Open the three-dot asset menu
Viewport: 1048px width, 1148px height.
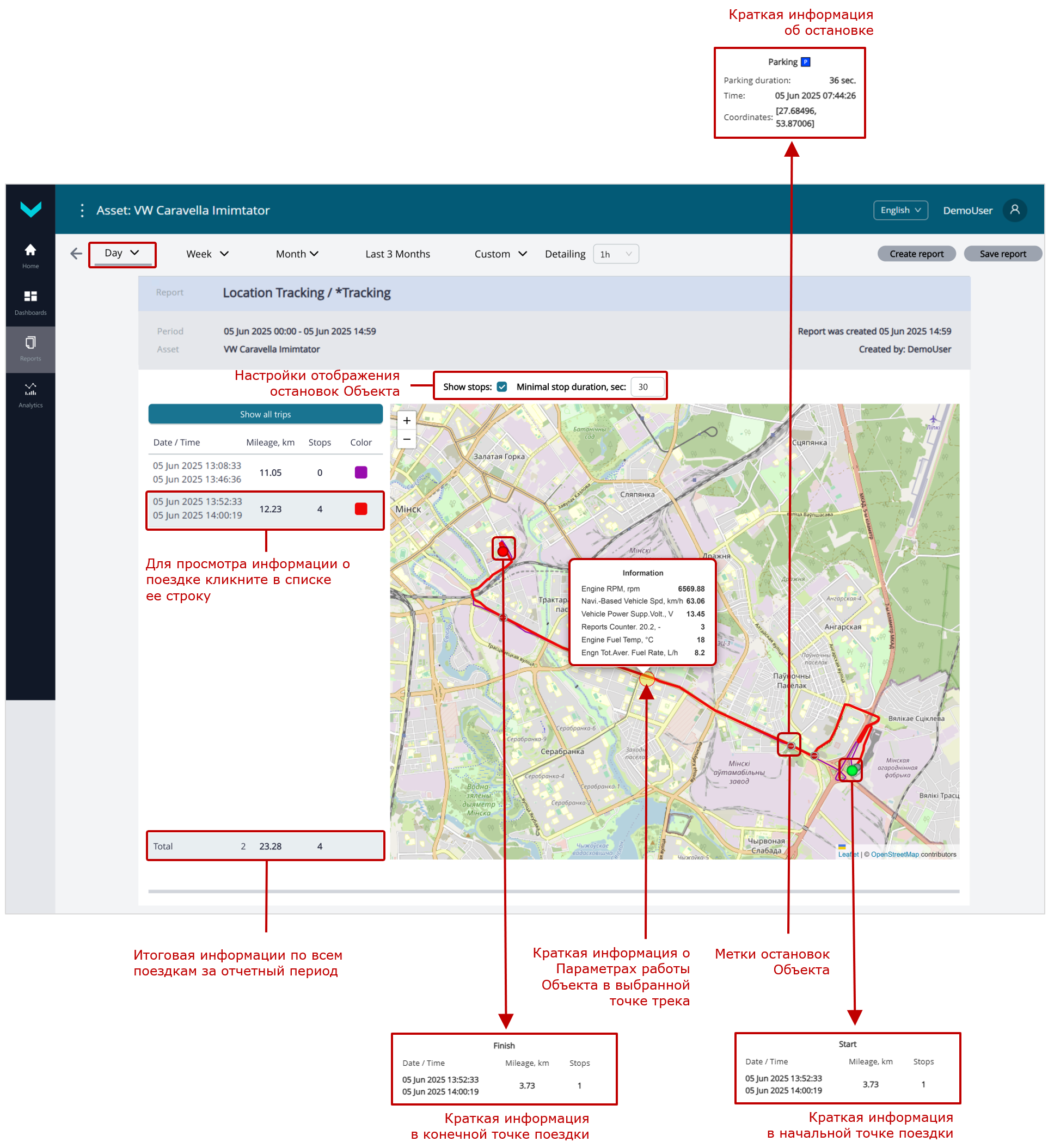[x=82, y=210]
